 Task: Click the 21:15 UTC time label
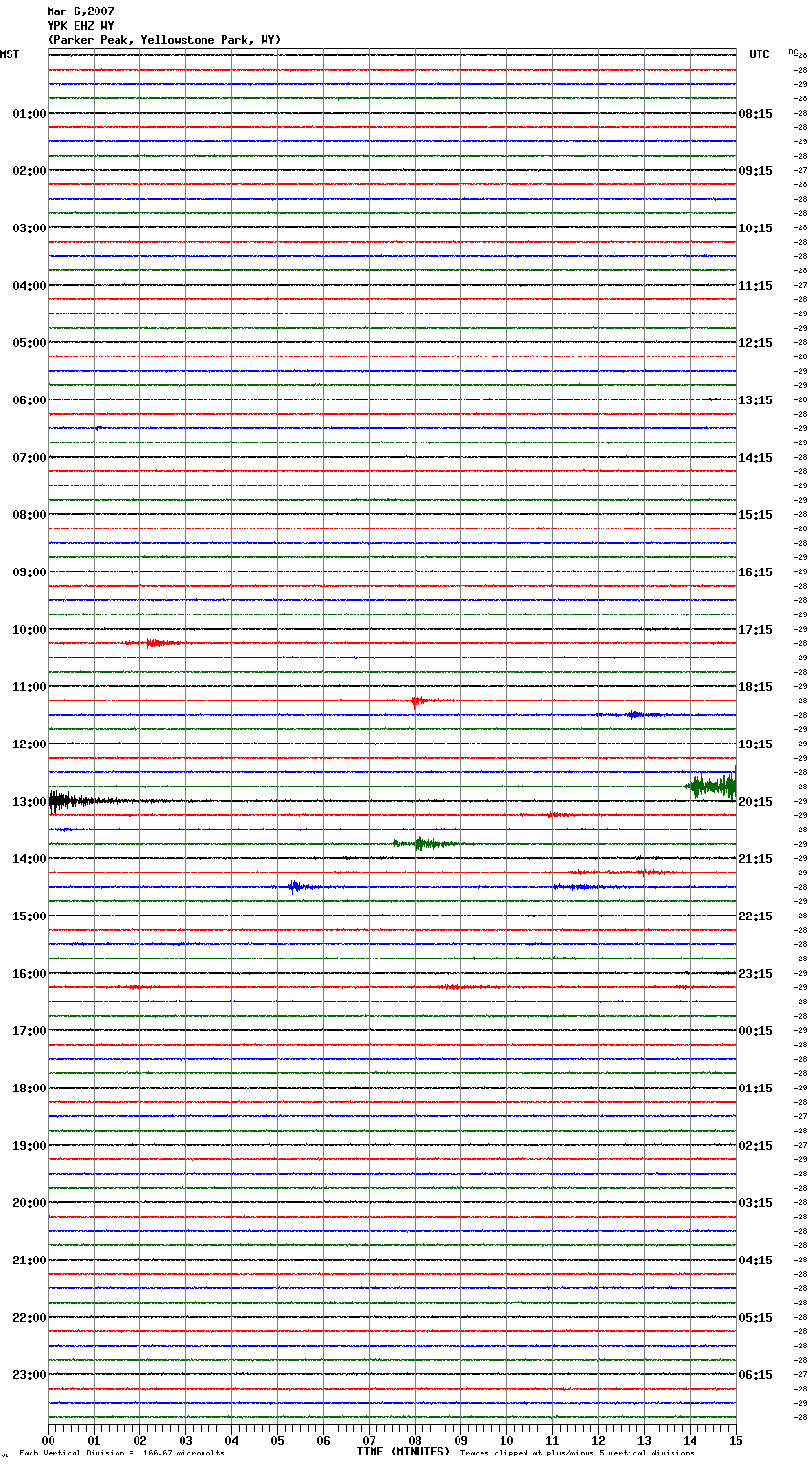pos(756,859)
